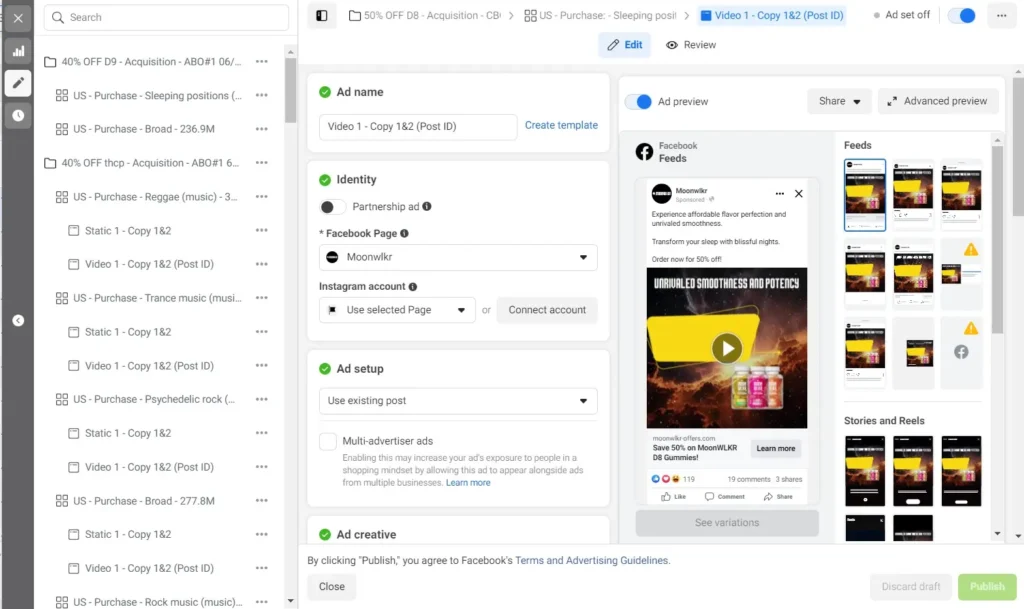
Task: Select US - Purchase - Rock music ad set
Action: click(157, 602)
